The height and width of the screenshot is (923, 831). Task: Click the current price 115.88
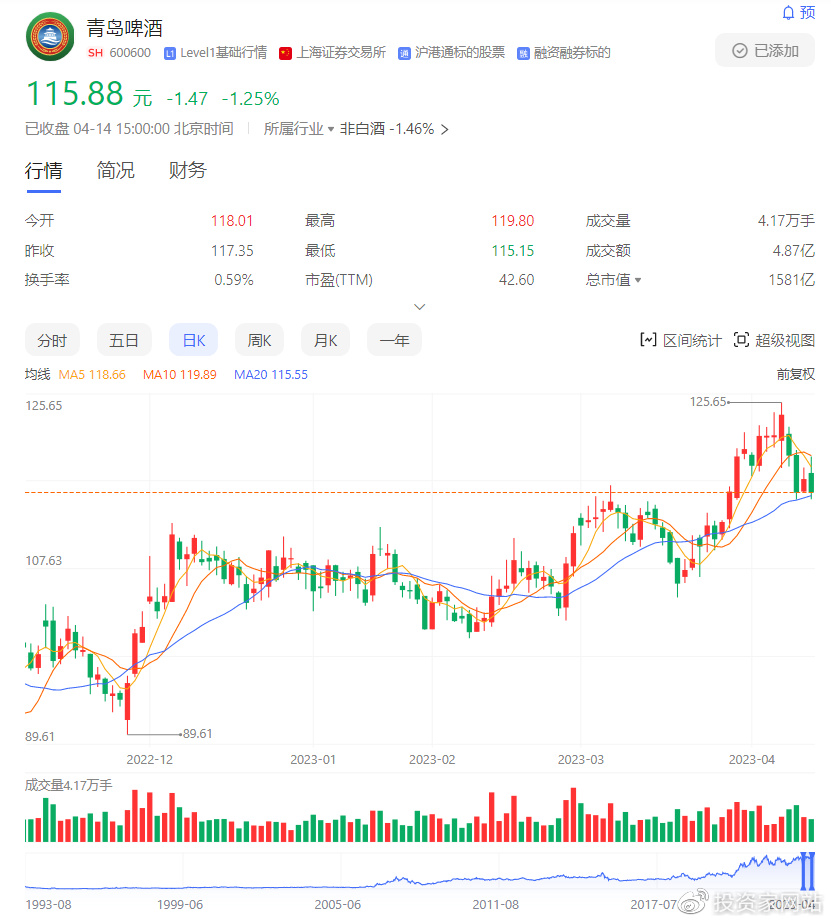[x=75, y=94]
